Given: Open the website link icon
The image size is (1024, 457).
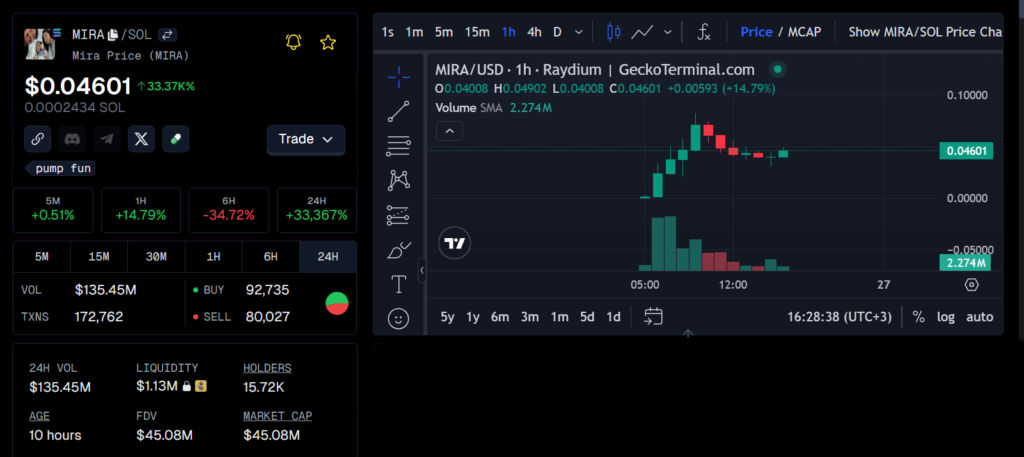Looking at the screenshot, I should [38, 139].
